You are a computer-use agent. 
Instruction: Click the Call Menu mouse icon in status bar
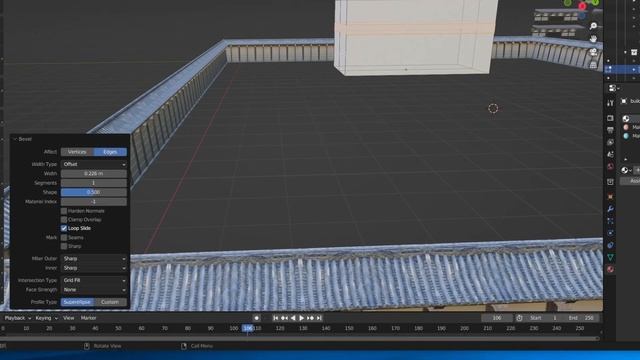184,346
